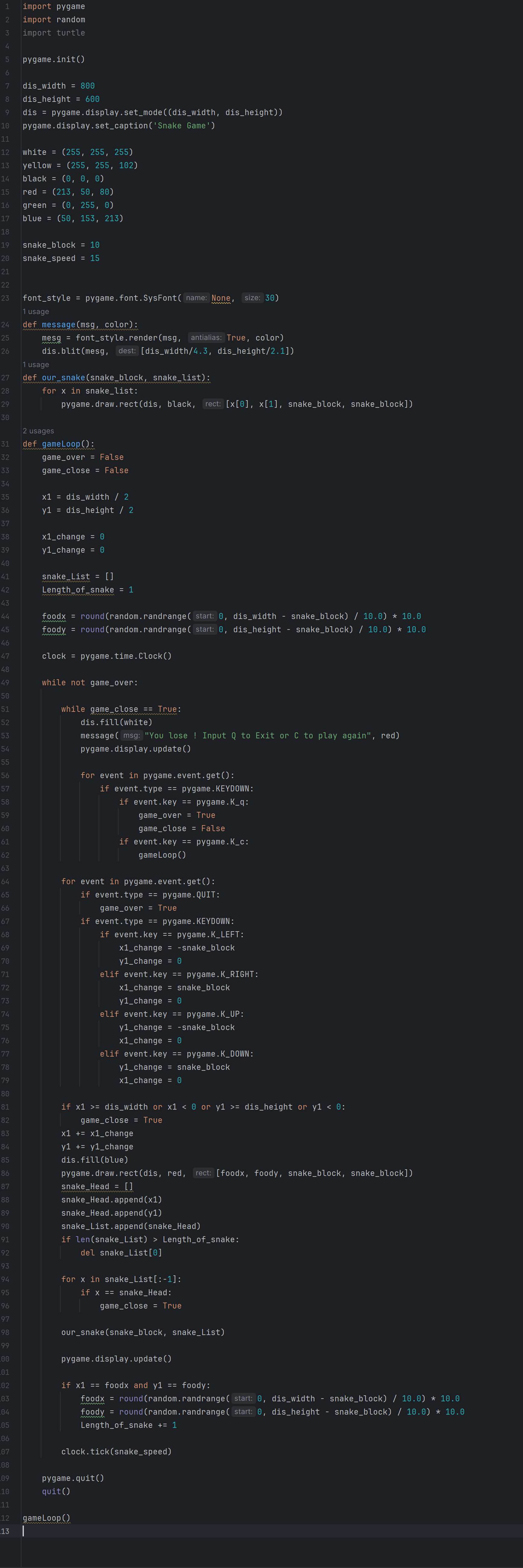
Task: Click the 'def message(msg, color):' definition
Action: coord(80,325)
